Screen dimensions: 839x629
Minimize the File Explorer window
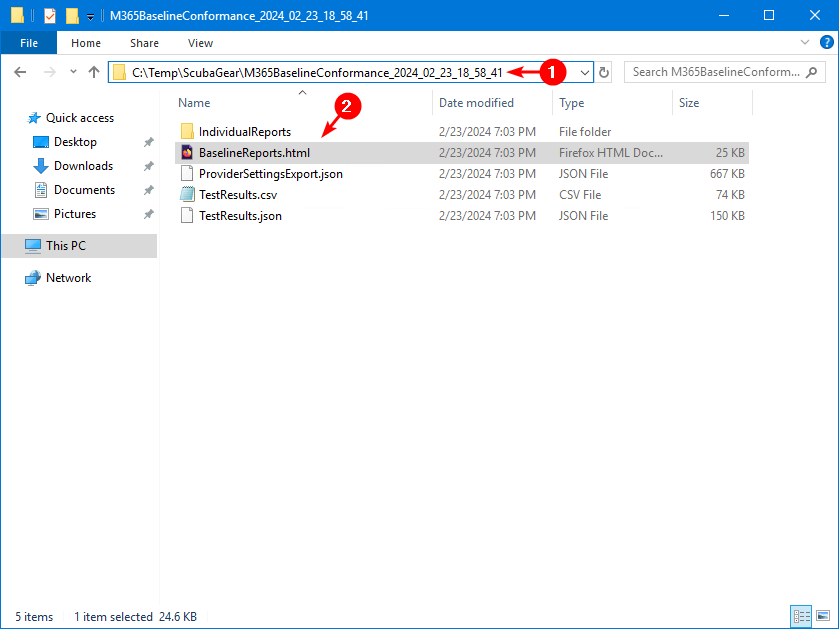click(724, 16)
